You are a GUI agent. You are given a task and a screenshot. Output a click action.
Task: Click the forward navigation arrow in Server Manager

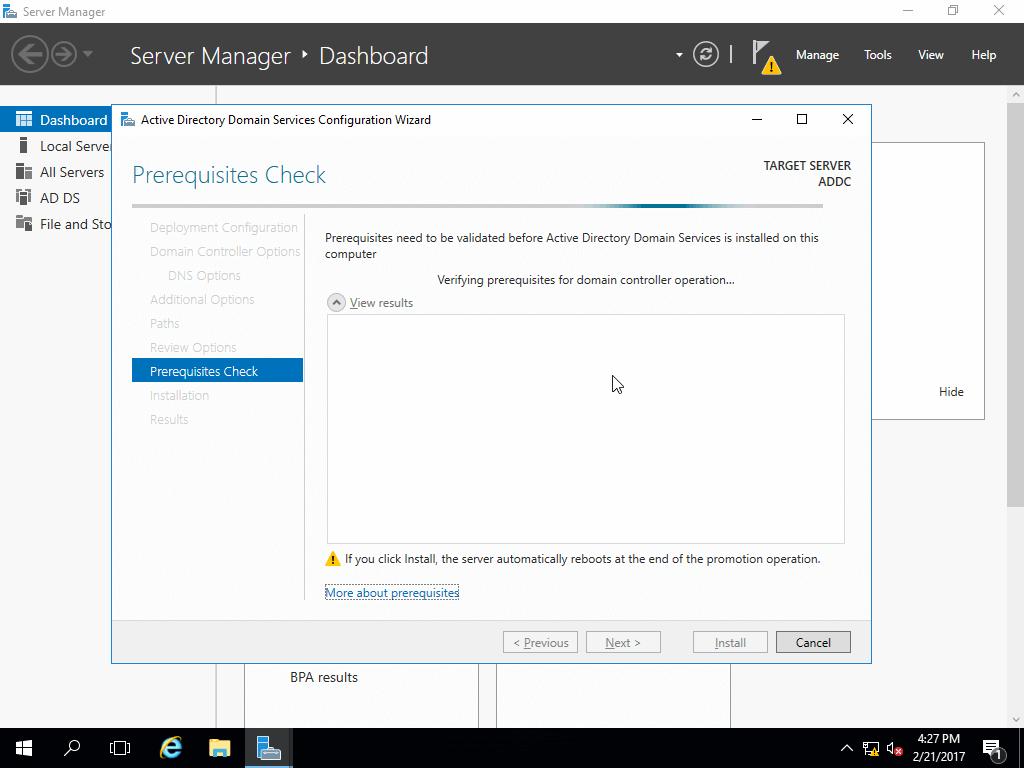tap(64, 54)
